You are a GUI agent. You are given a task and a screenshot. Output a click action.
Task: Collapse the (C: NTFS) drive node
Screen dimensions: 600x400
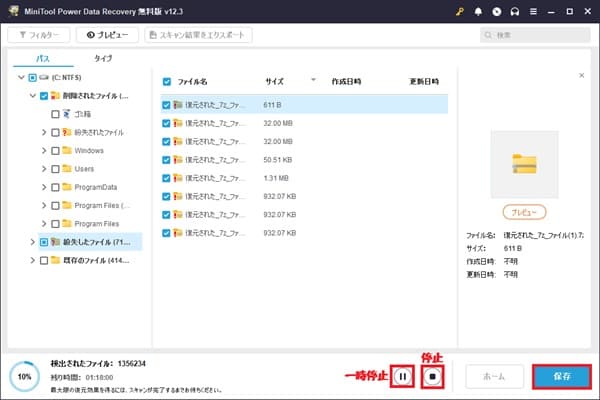click(21, 77)
